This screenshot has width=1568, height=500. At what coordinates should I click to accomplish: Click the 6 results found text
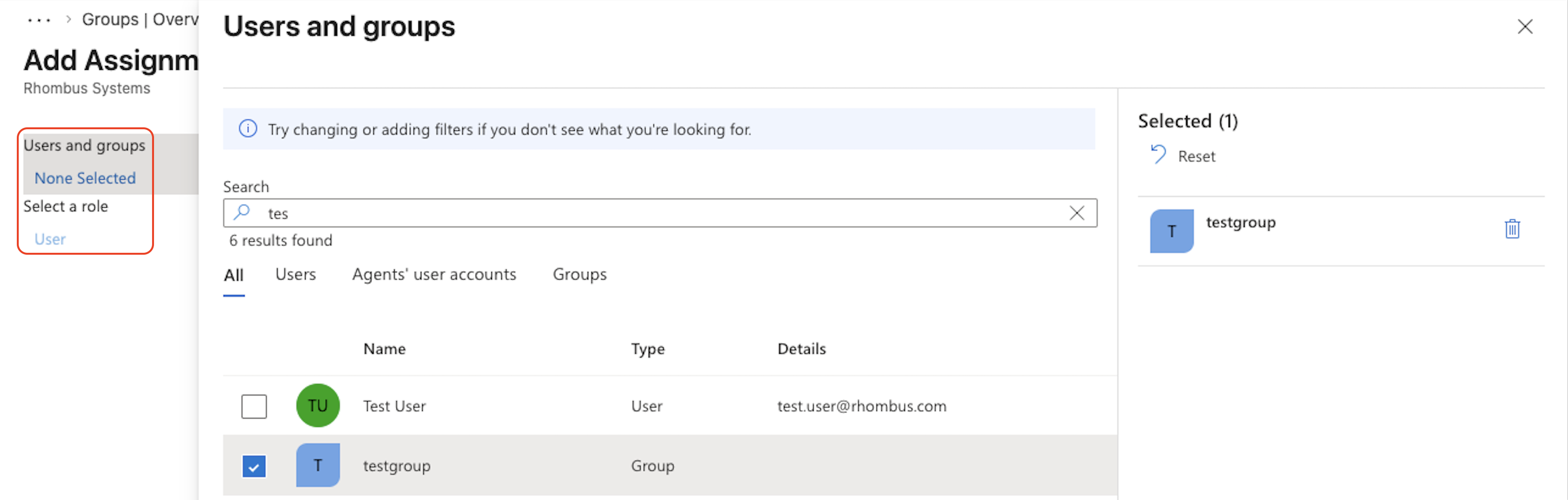tap(281, 240)
